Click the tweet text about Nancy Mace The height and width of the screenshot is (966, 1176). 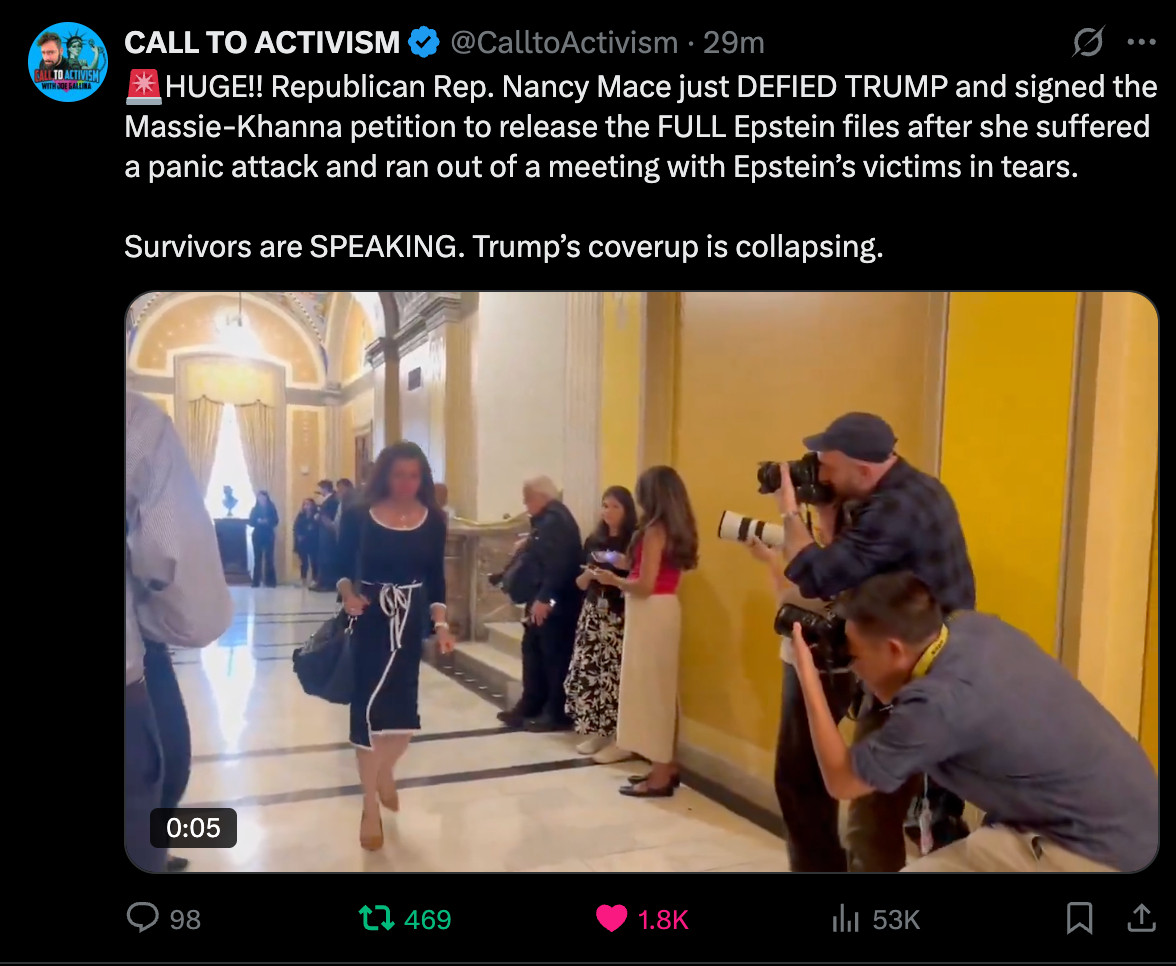tap(640, 166)
